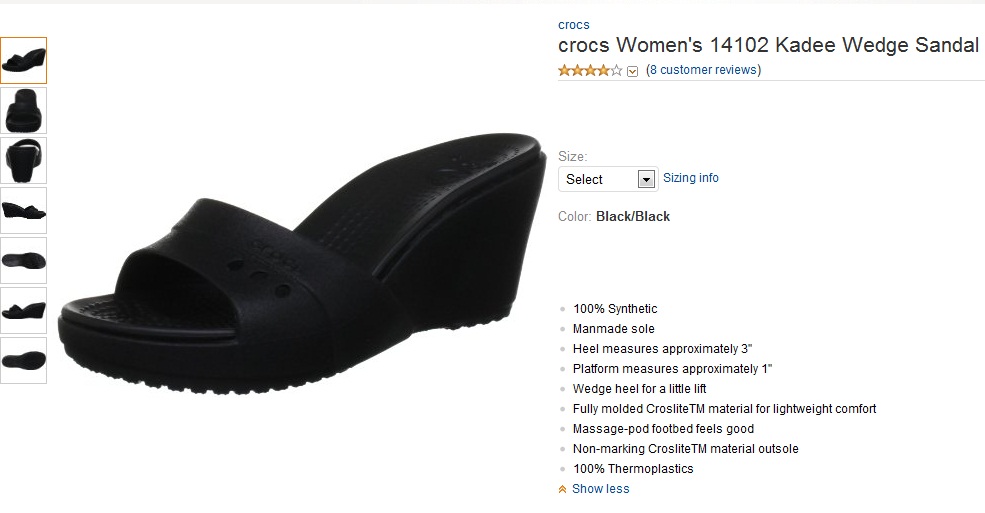Click the star rating icons

coord(590,70)
